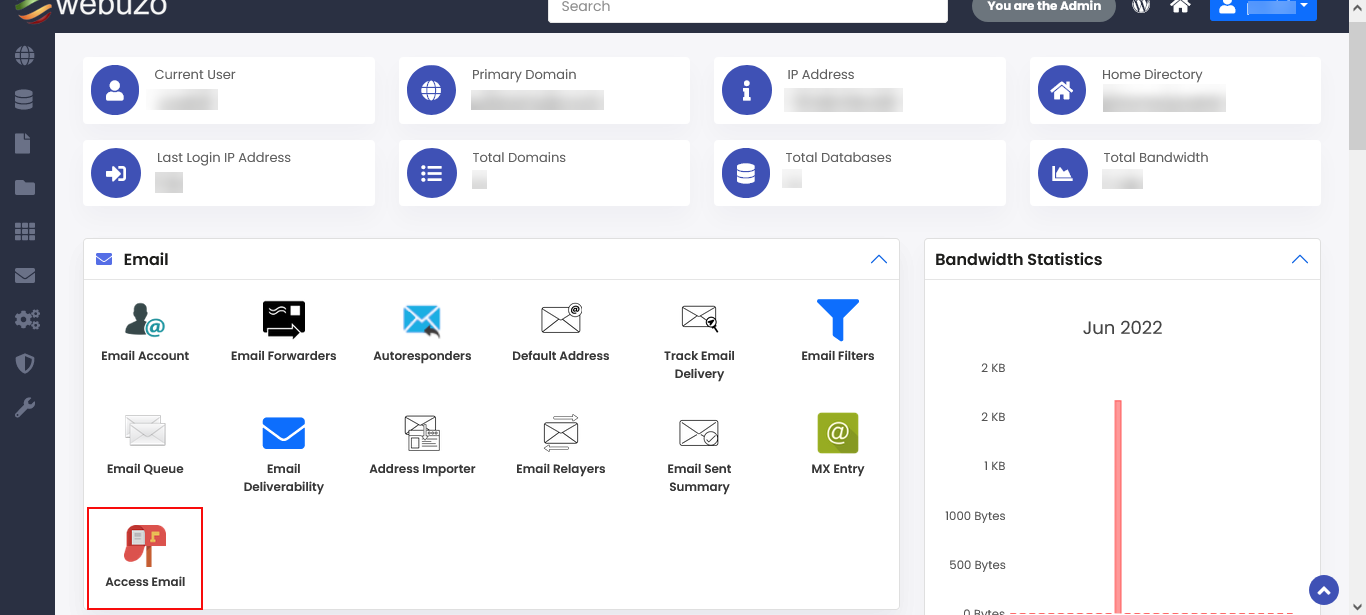Collapse the Bandwidth Statistics panel
Screen dimensions: 1366x615
tap(1300, 258)
